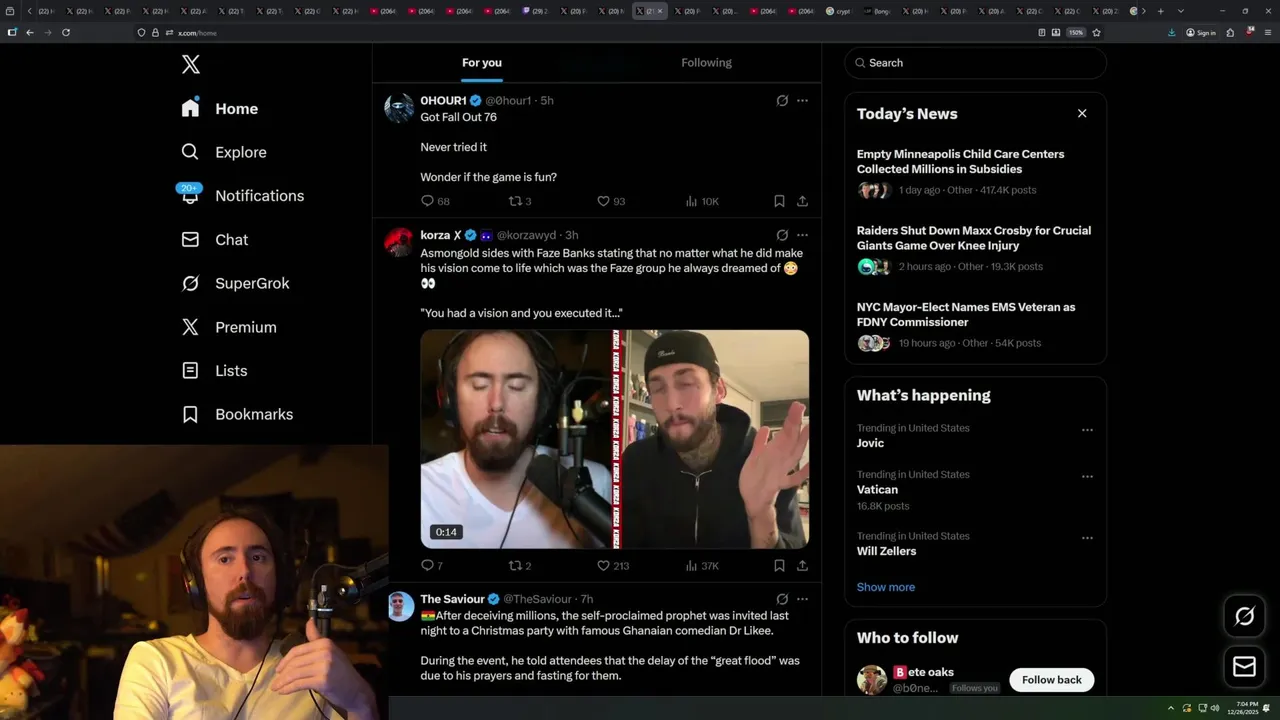The width and height of the screenshot is (1280, 720).
Task: Open NYC Mayor-Elect Names EMS Veteran story
Action: coord(975,325)
